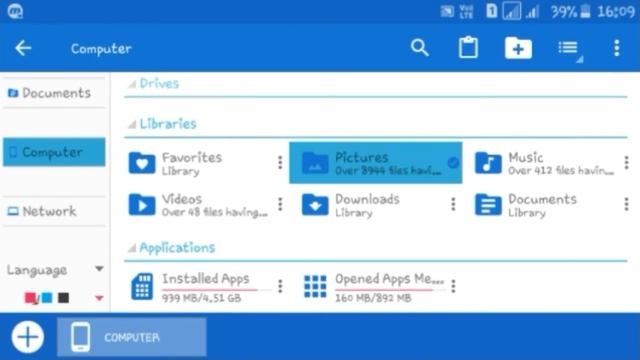Tap the back arrow in top bar
The image size is (640, 360).
(x=23, y=48)
